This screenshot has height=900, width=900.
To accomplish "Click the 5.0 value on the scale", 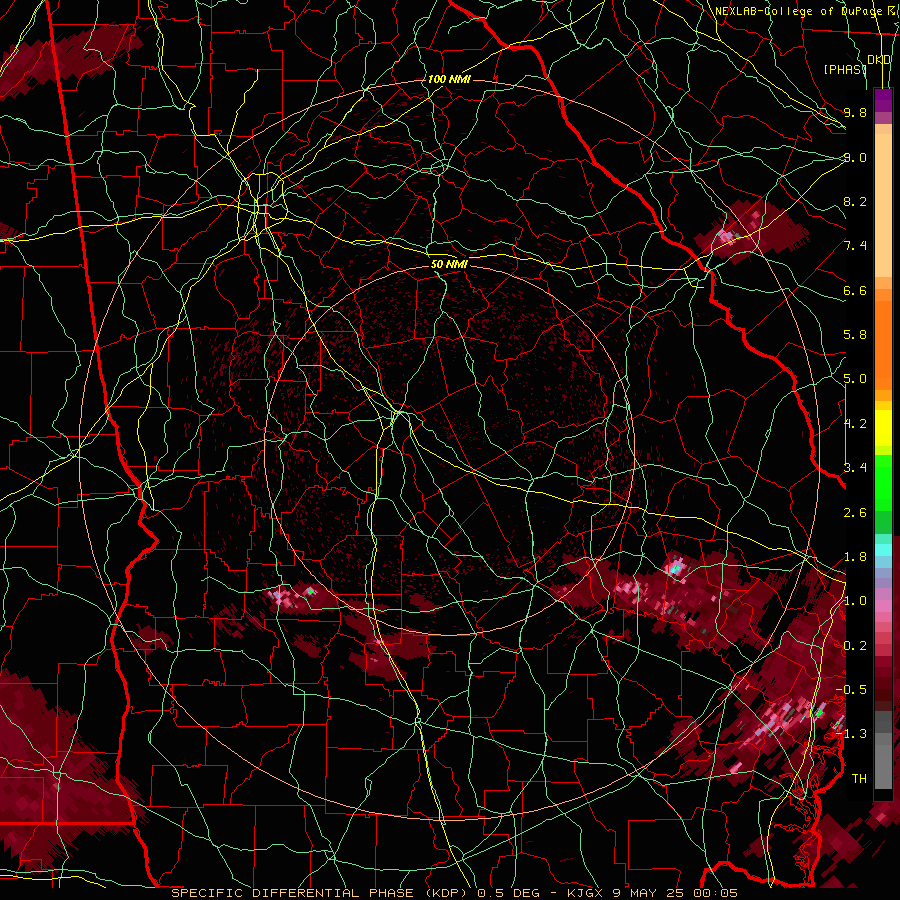I will tap(855, 379).
